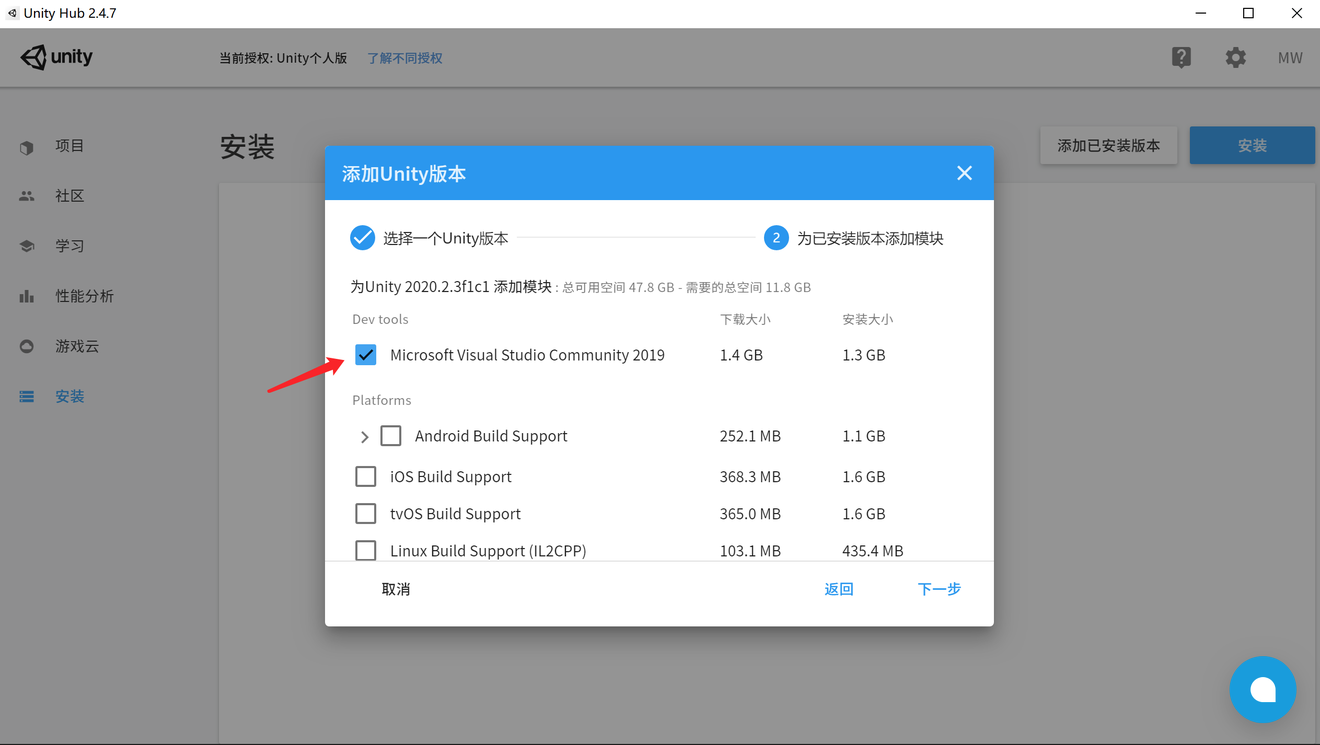The height and width of the screenshot is (745, 1320).
Task: Click 返回 to go back
Action: point(839,589)
